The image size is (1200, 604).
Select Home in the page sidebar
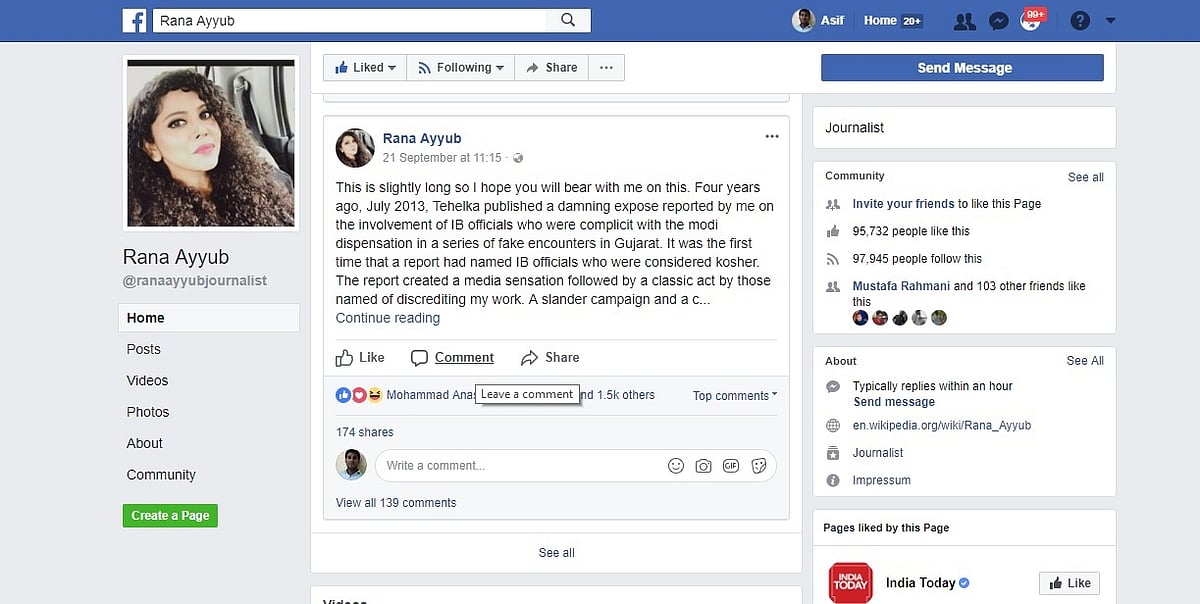(x=209, y=318)
